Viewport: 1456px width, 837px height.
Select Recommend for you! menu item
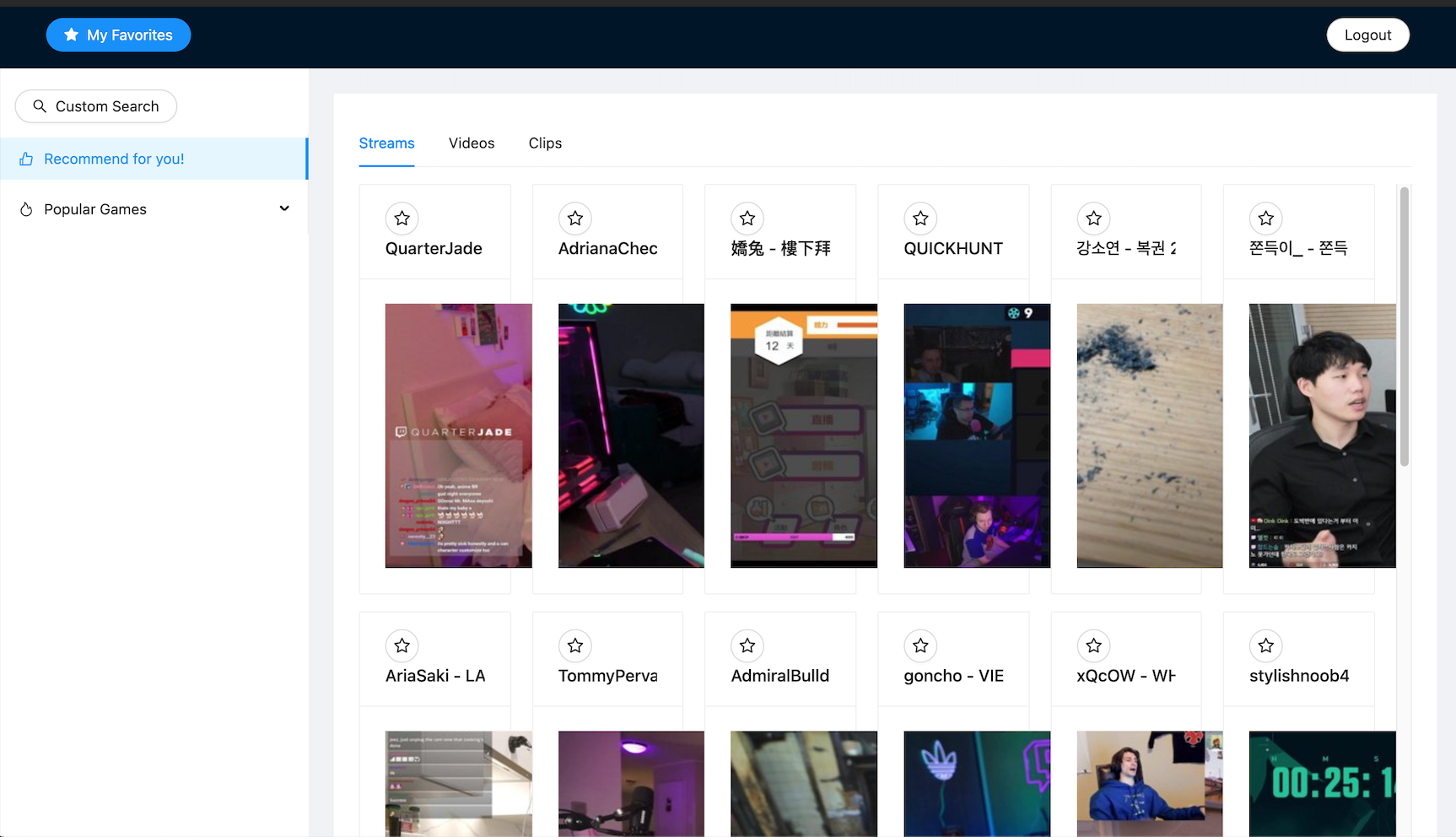(154, 159)
